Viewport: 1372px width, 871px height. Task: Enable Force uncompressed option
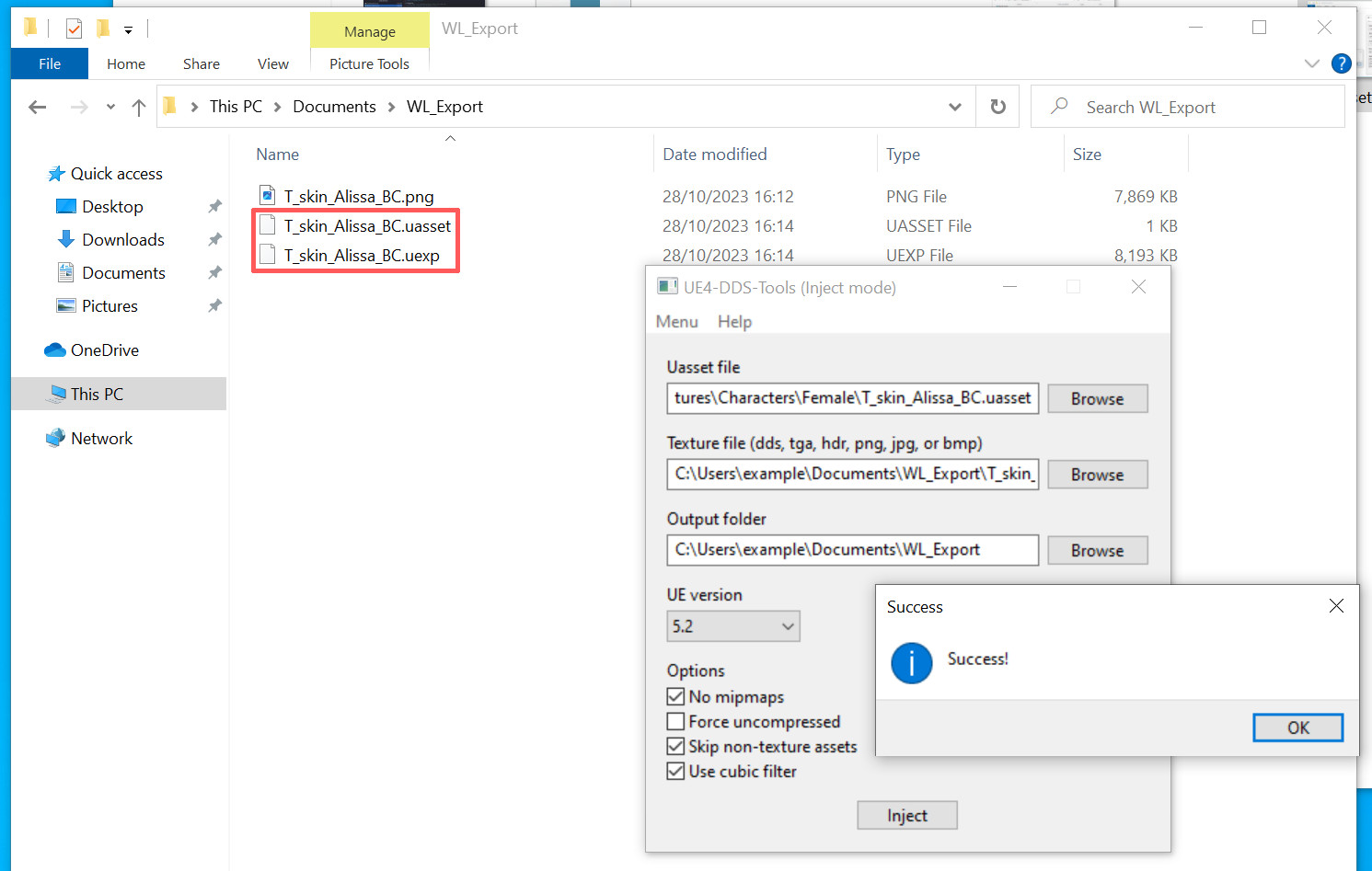tap(676, 722)
